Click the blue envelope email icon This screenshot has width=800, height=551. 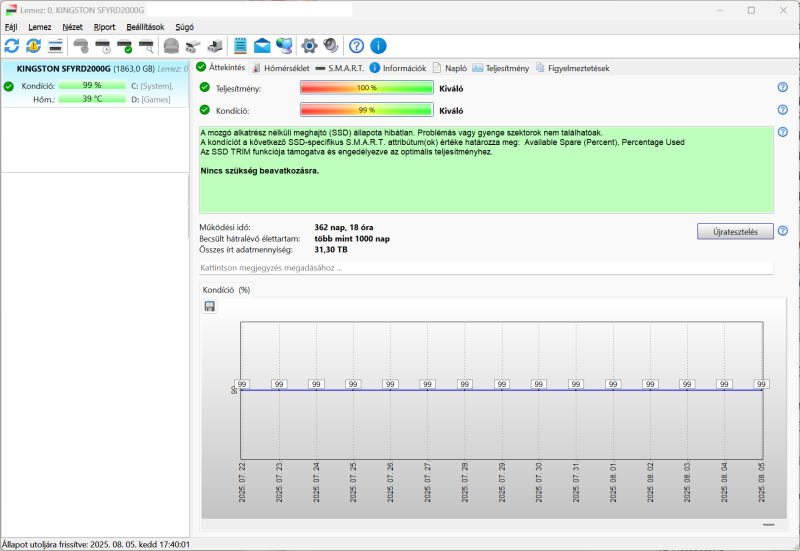click(262, 46)
